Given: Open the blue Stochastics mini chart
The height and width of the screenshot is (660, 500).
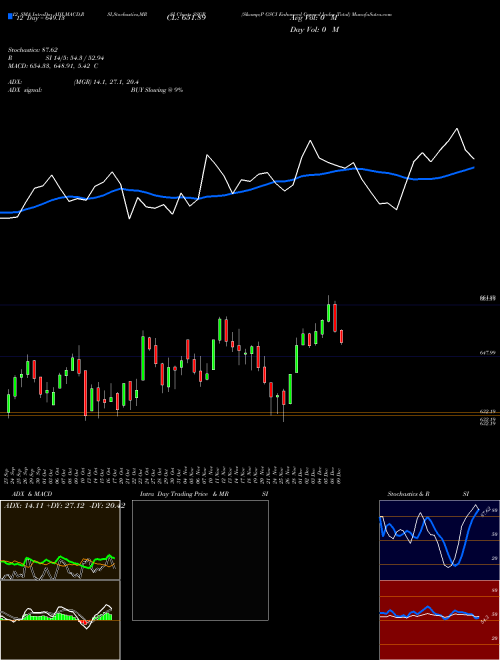Looking at the screenshot, I should (x=439, y=540).
